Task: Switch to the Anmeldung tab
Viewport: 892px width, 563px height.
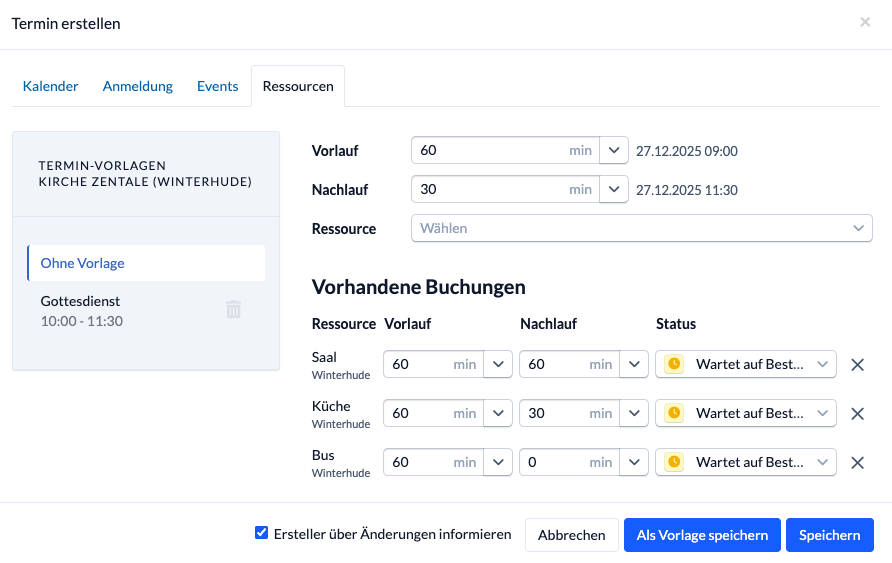Action: click(x=138, y=86)
